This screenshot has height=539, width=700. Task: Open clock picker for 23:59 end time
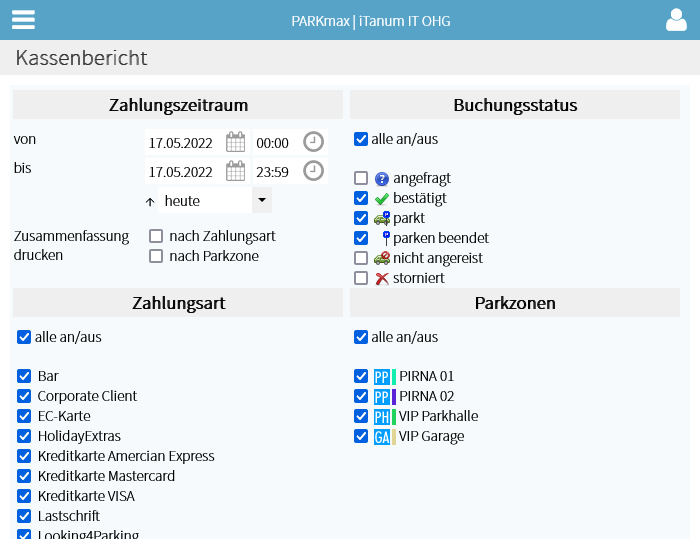pyautogui.click(x=313, y=171)
